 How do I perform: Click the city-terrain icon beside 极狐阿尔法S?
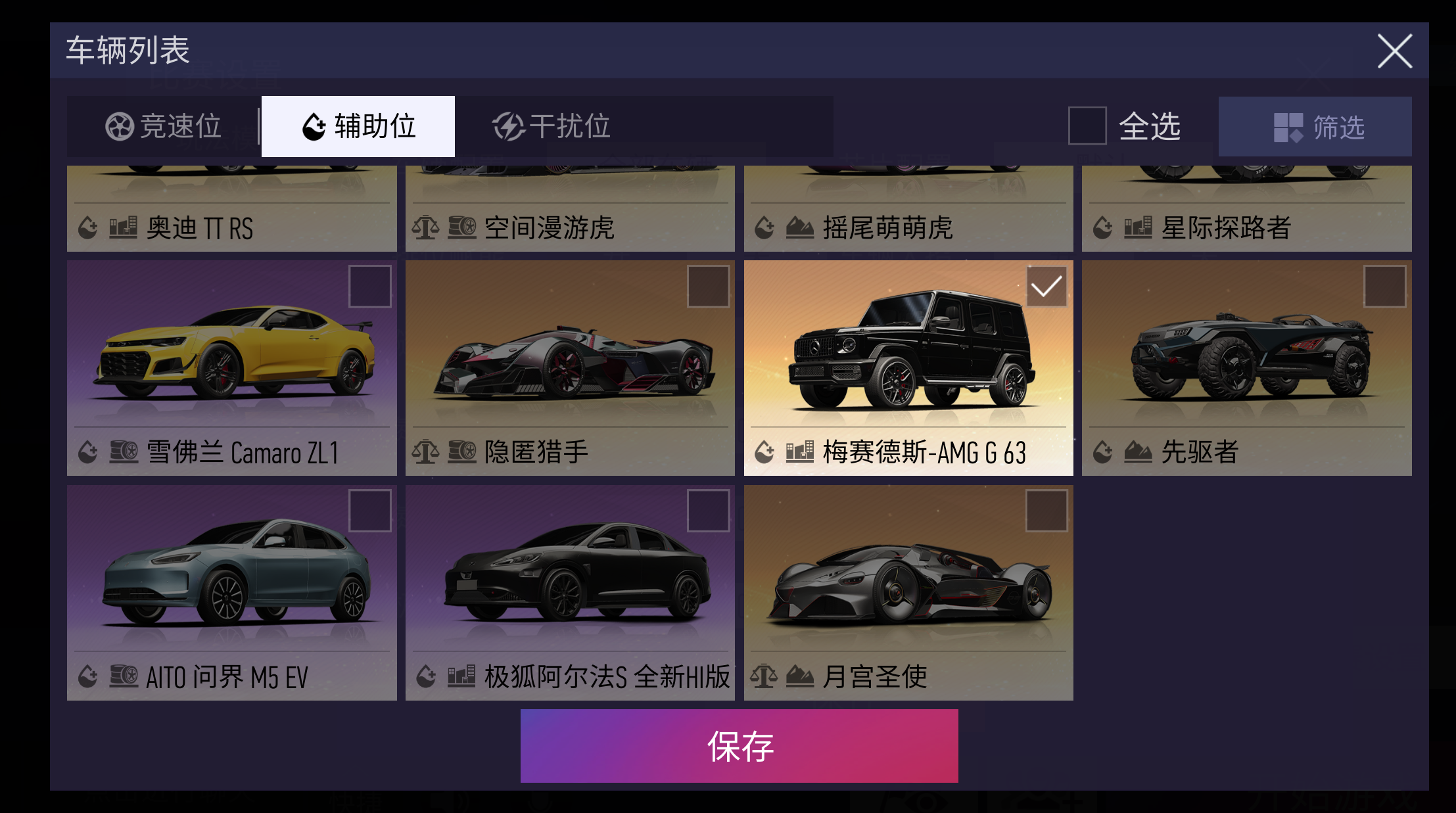pos(461,676)
